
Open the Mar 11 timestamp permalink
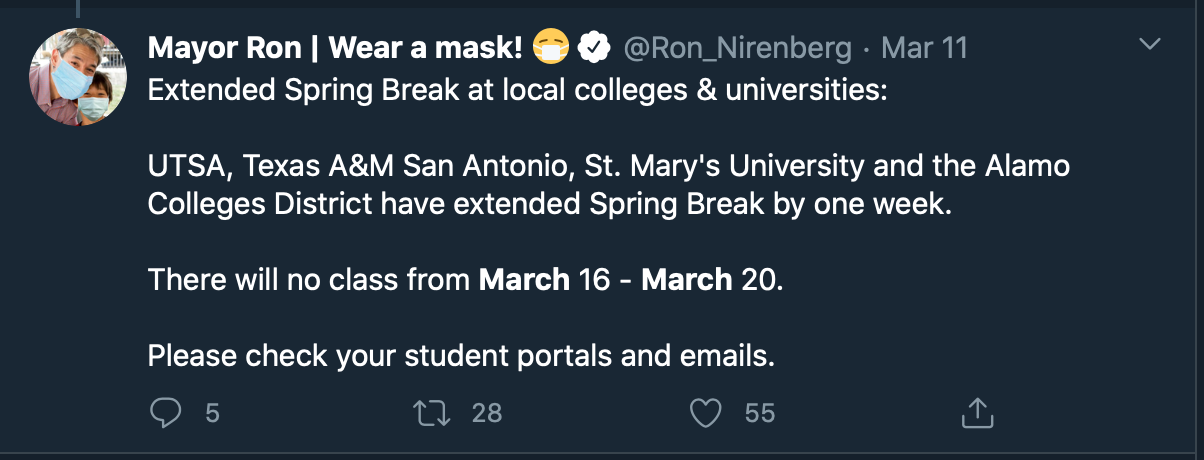click(x=925, y=47)
